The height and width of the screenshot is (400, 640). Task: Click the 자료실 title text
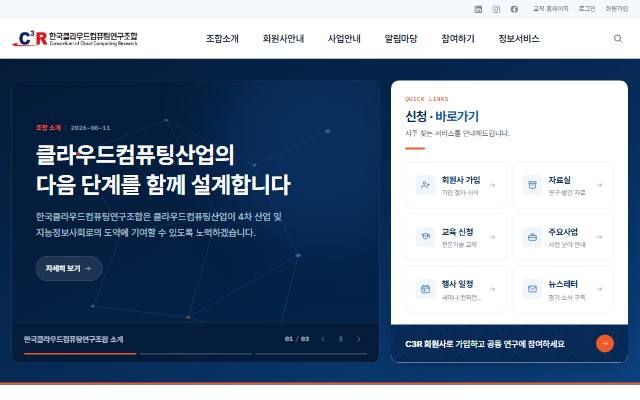coord(559,180)
